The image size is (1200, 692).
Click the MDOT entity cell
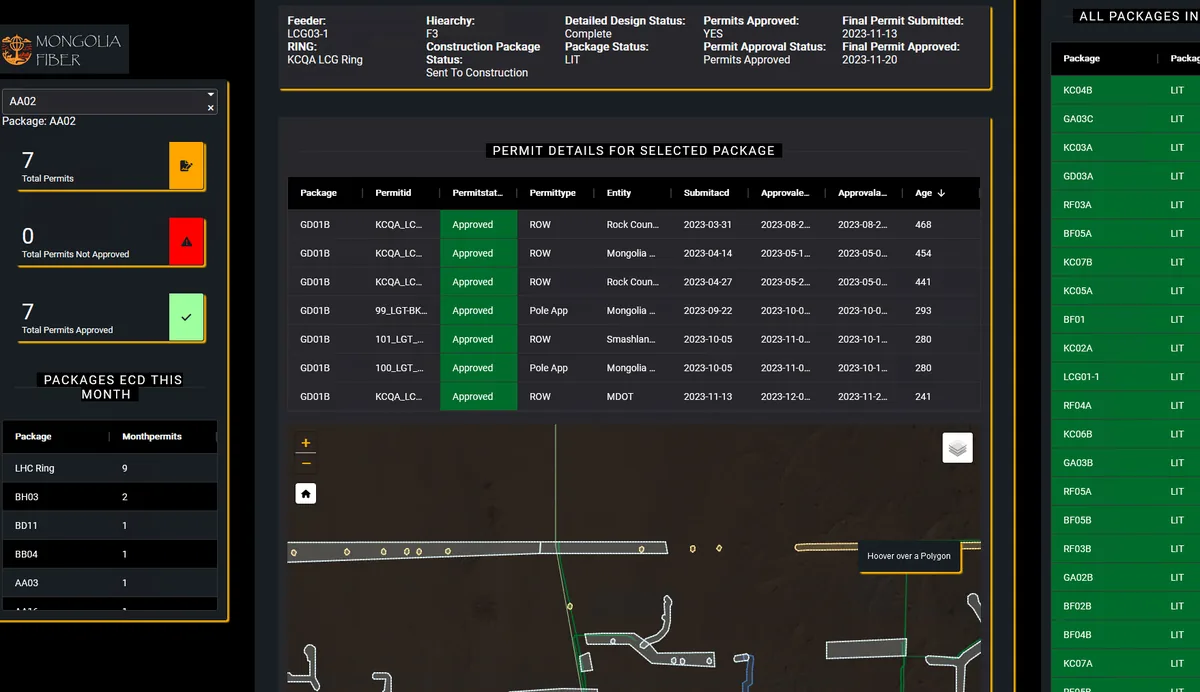[x=632, y=397]
